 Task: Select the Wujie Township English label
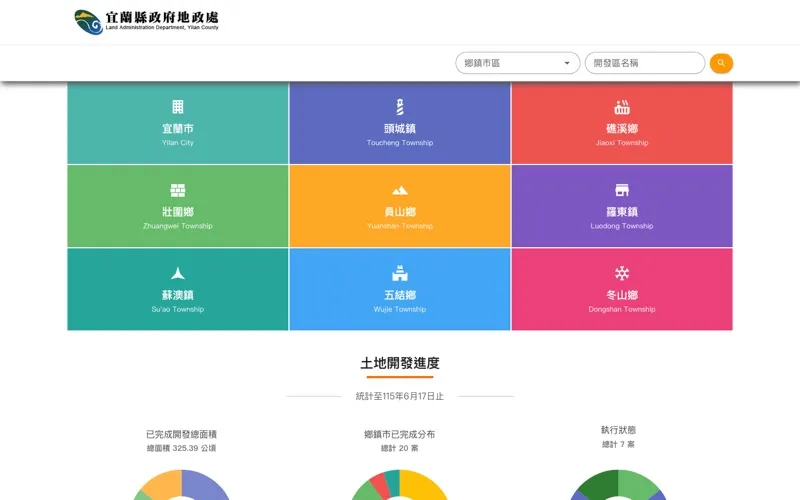400,309
